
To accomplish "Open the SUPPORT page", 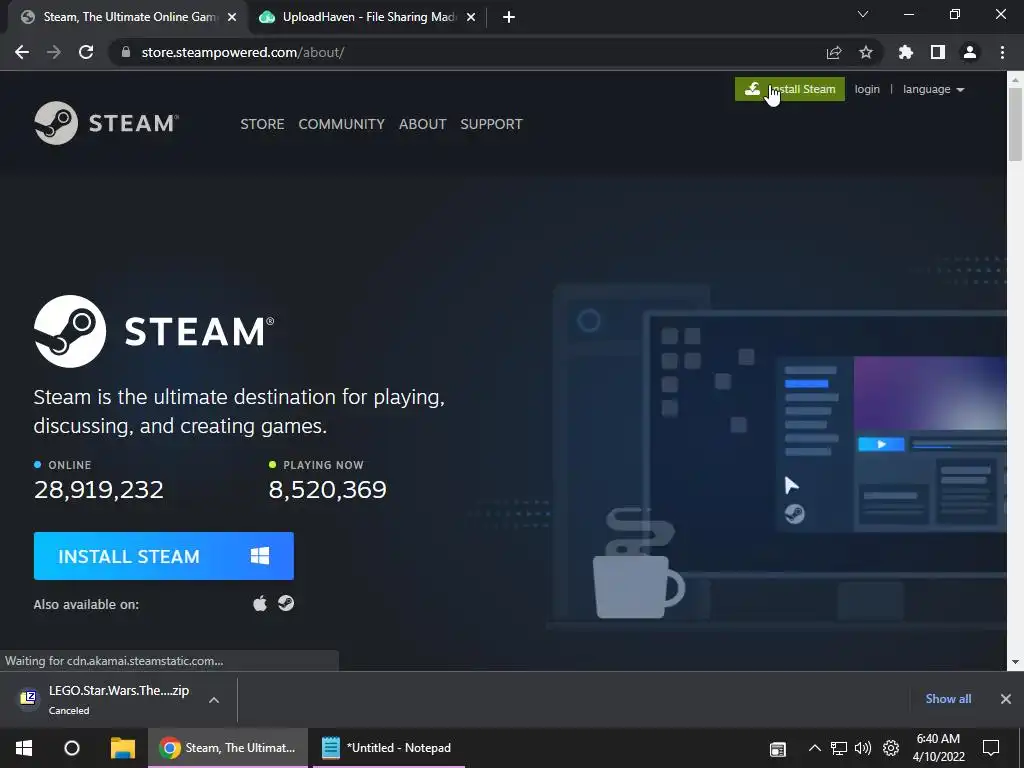I will coord(491,124).
